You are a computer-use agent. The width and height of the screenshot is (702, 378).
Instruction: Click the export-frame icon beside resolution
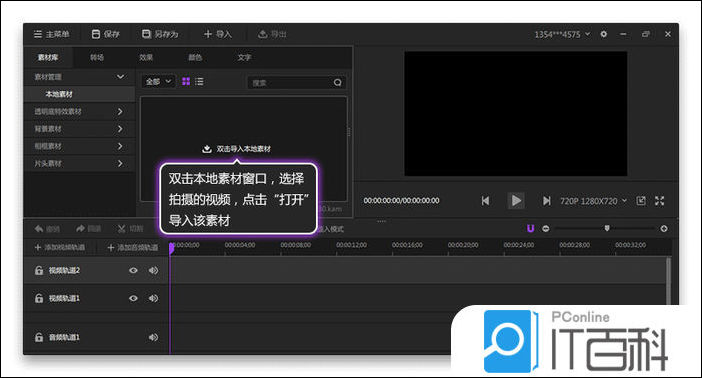[641, 201]
